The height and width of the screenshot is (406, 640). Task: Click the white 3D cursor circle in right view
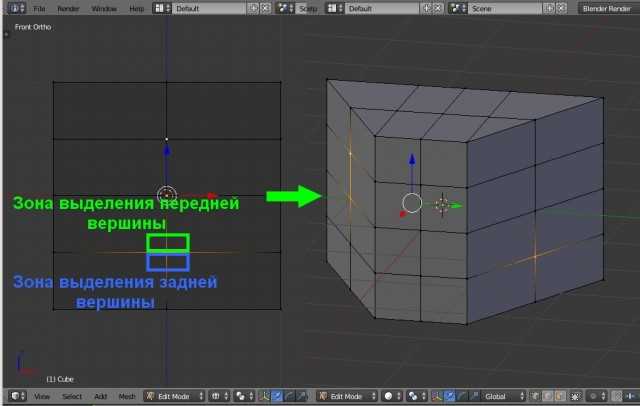pyautogui.click(x=412, y=203)
